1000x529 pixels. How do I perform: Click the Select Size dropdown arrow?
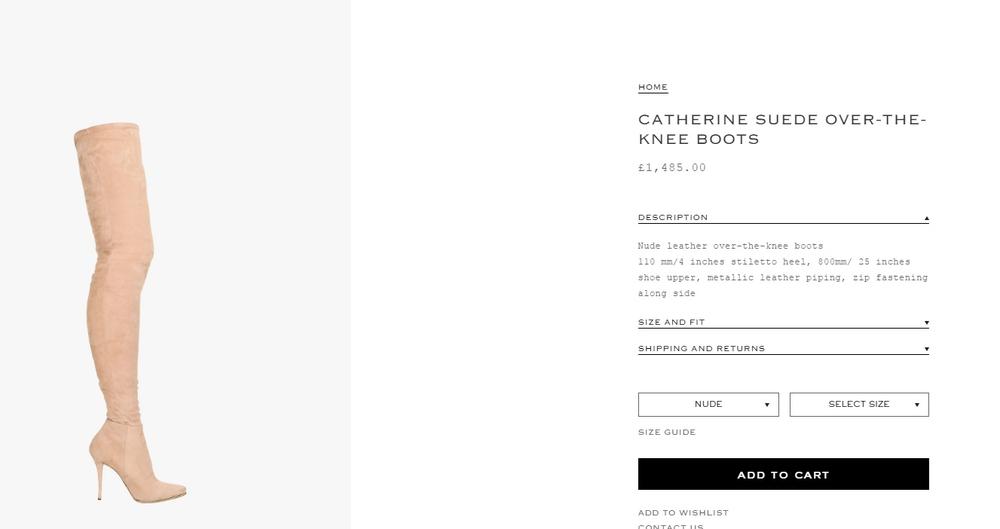coord(917,405)
